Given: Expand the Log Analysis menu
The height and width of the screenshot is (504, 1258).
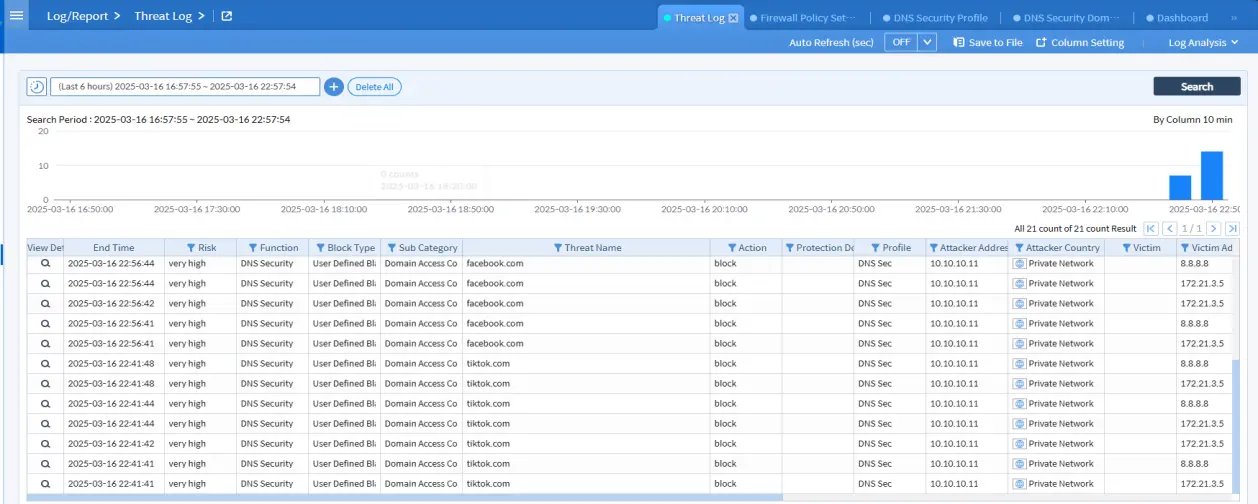Looking at the screenshot, I should (1203, 43).
